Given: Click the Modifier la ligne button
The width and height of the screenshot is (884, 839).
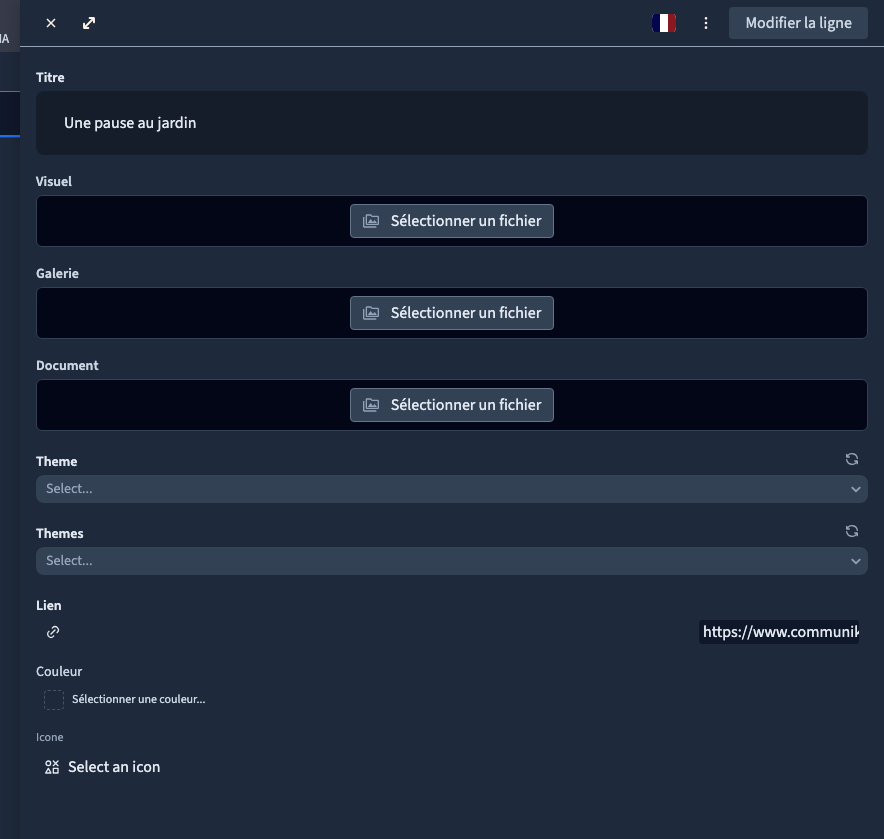Looking at the screenshot, I should (798, 23).
